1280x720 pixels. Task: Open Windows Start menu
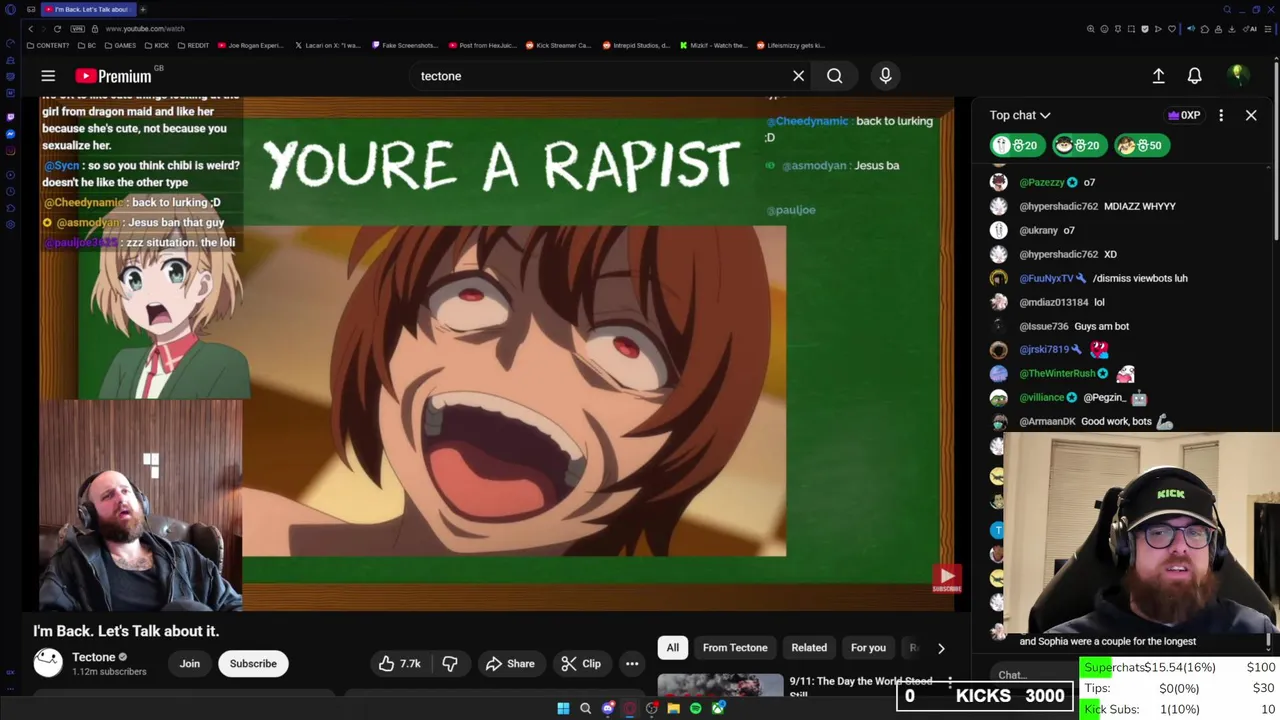(x=563, y=708)
